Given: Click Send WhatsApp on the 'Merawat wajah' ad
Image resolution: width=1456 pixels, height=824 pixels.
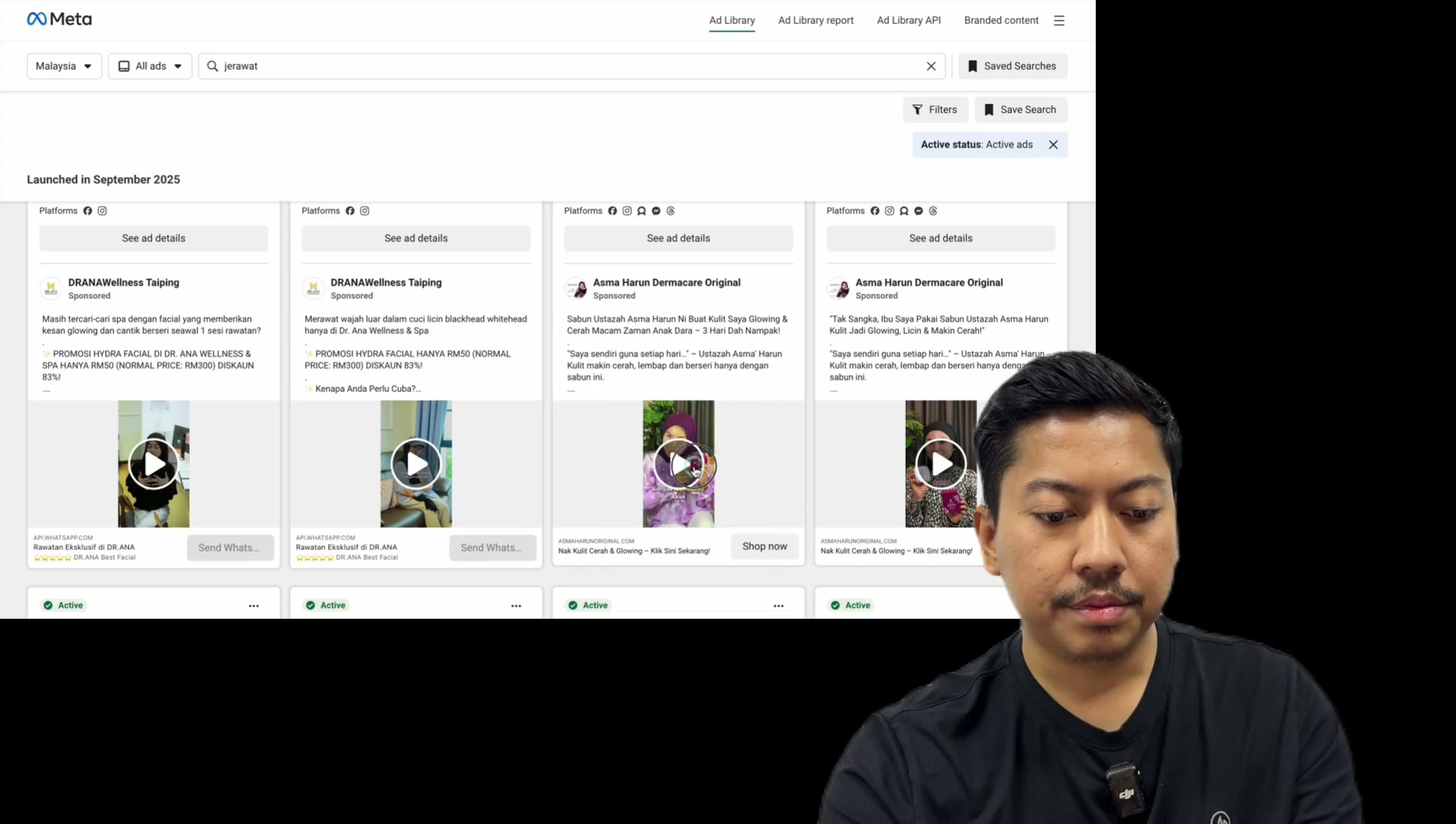Looking at the screenshot, I should (x=492, y=548).
